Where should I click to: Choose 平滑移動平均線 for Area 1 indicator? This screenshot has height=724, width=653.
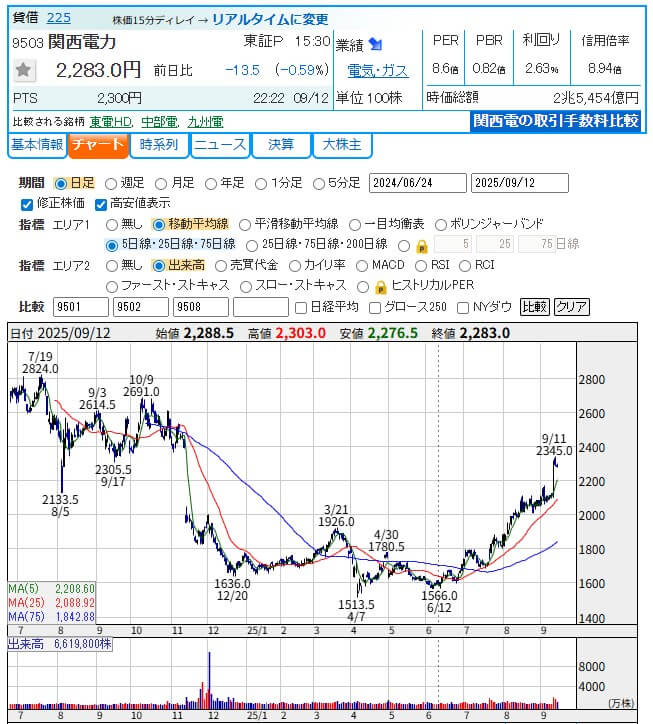click(x=245, y=225)
